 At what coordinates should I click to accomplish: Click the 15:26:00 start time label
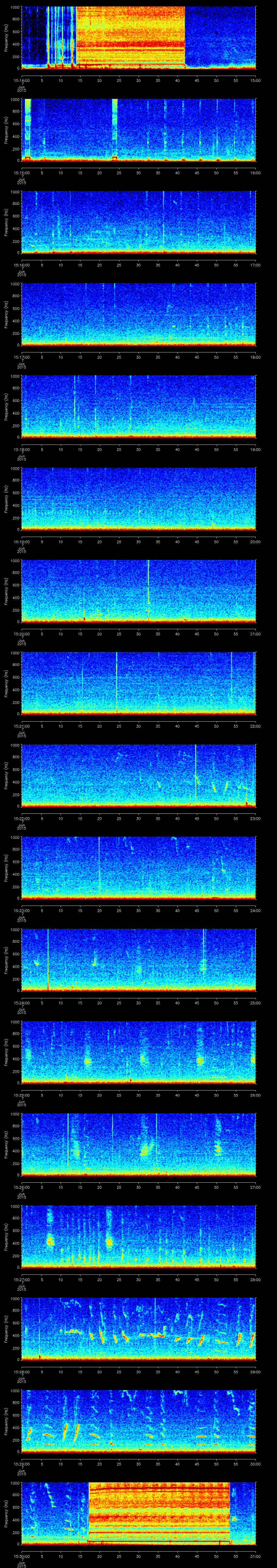coord(22,1187)
